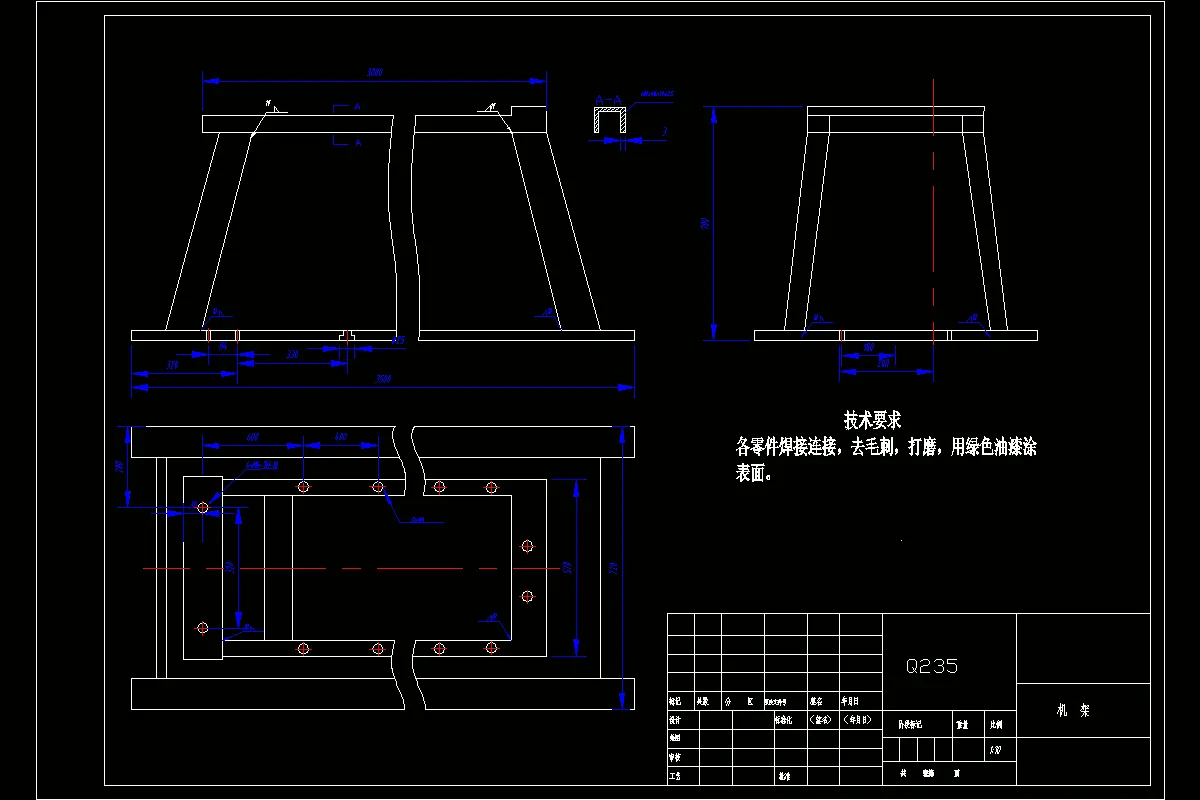Click the 机架 part name in title block
Screen dimensions: 1200x800
(x=1074, y=711)
